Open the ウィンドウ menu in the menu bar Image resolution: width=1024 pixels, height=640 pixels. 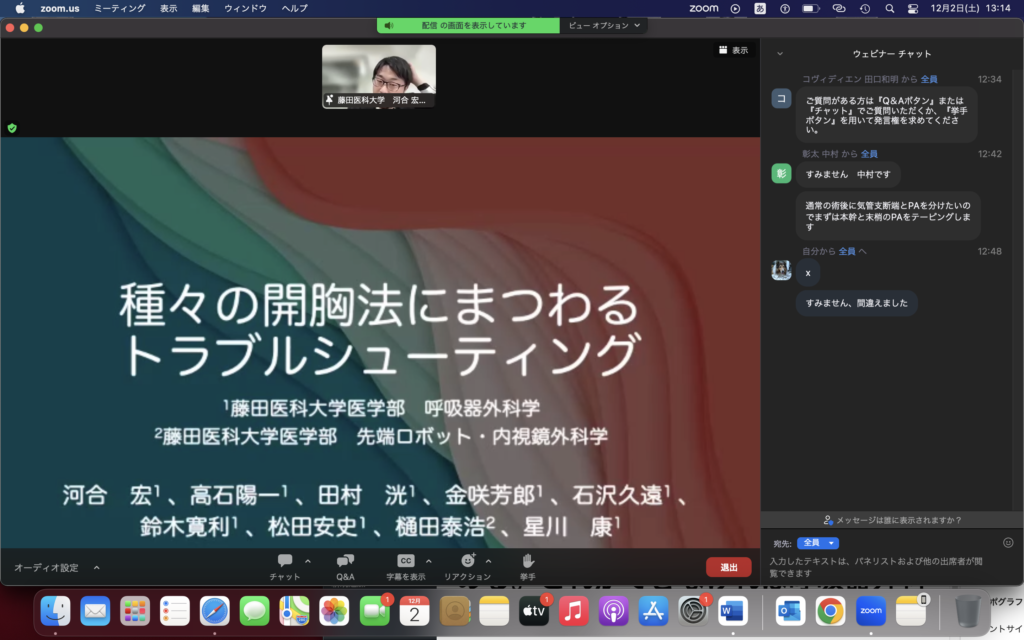point(245,8)
